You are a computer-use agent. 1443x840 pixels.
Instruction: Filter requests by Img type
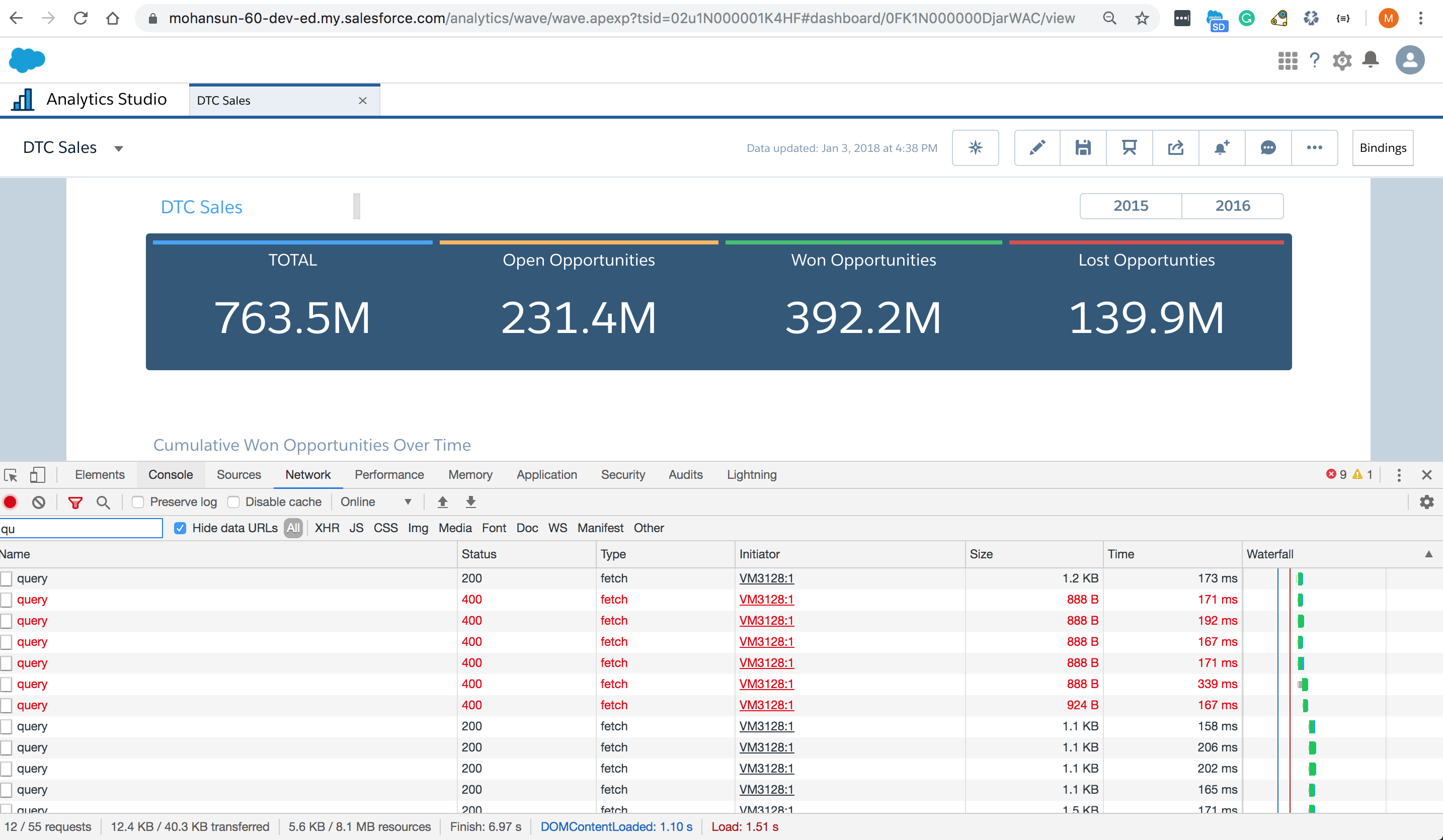coord(418,528)
